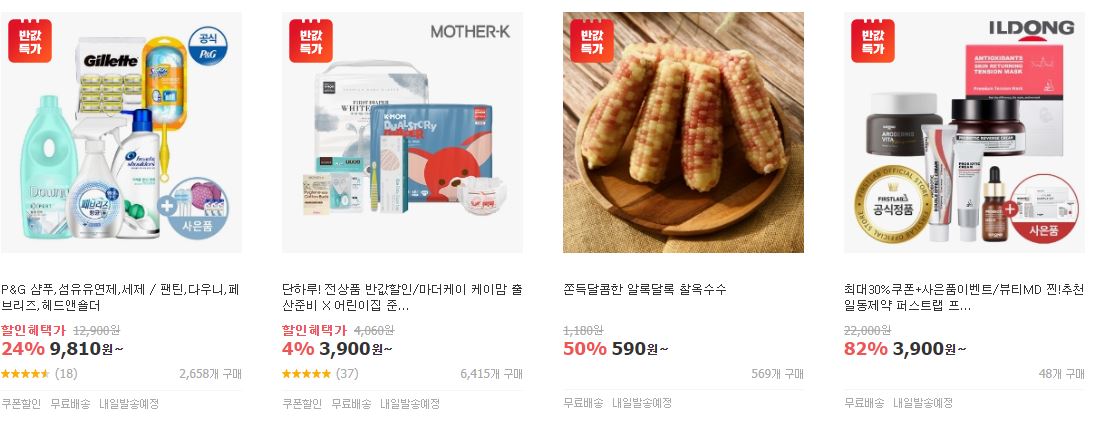This screenshot has height=429, width=1094.
Task: Click the MOTHER-K brand logo
Action: pyautogui.click(x=471, y=32)
